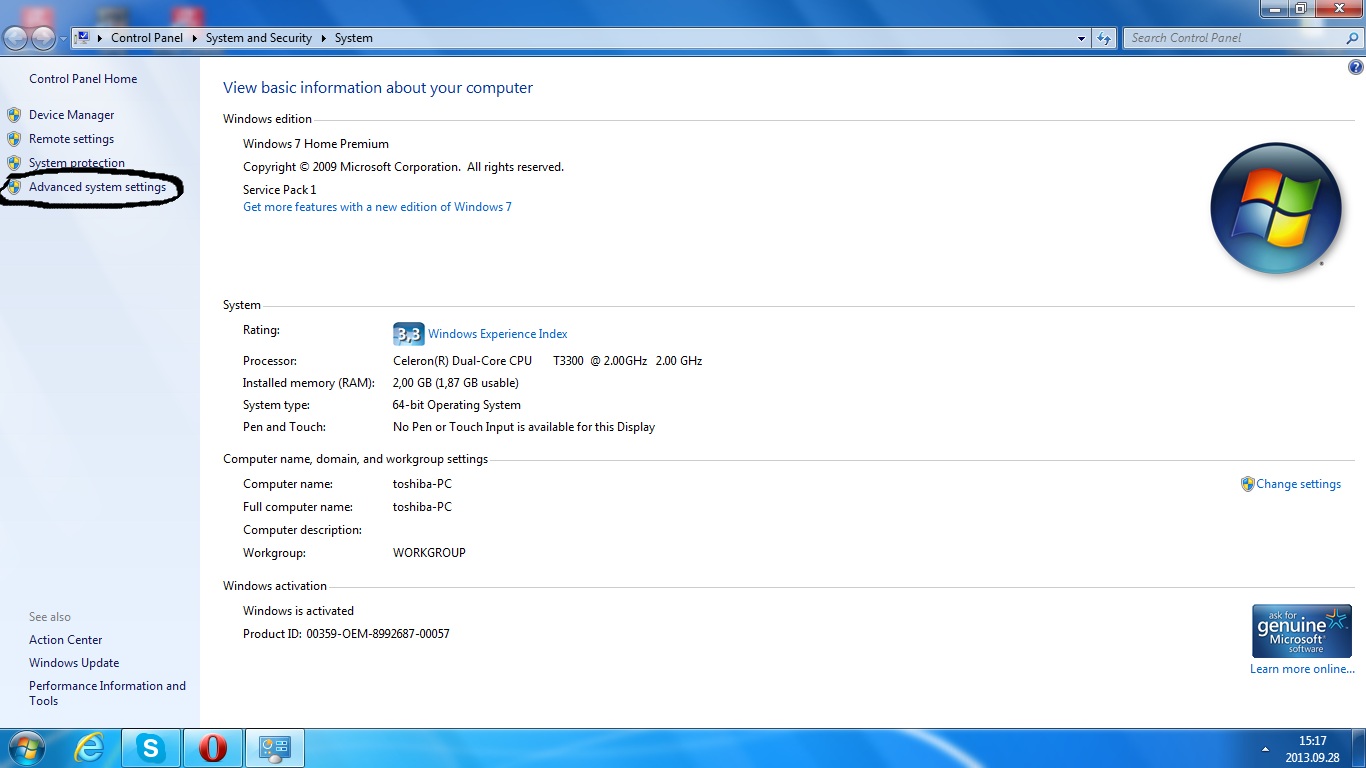Image resolution: width=1366 pixels, height=768 pixels.
Task: Click the Forward navigation arrow button
Action: tap(43, 38)
